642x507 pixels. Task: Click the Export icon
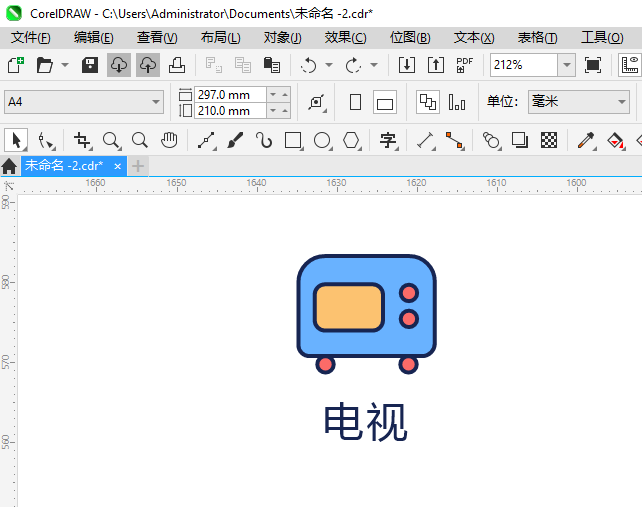436,65
